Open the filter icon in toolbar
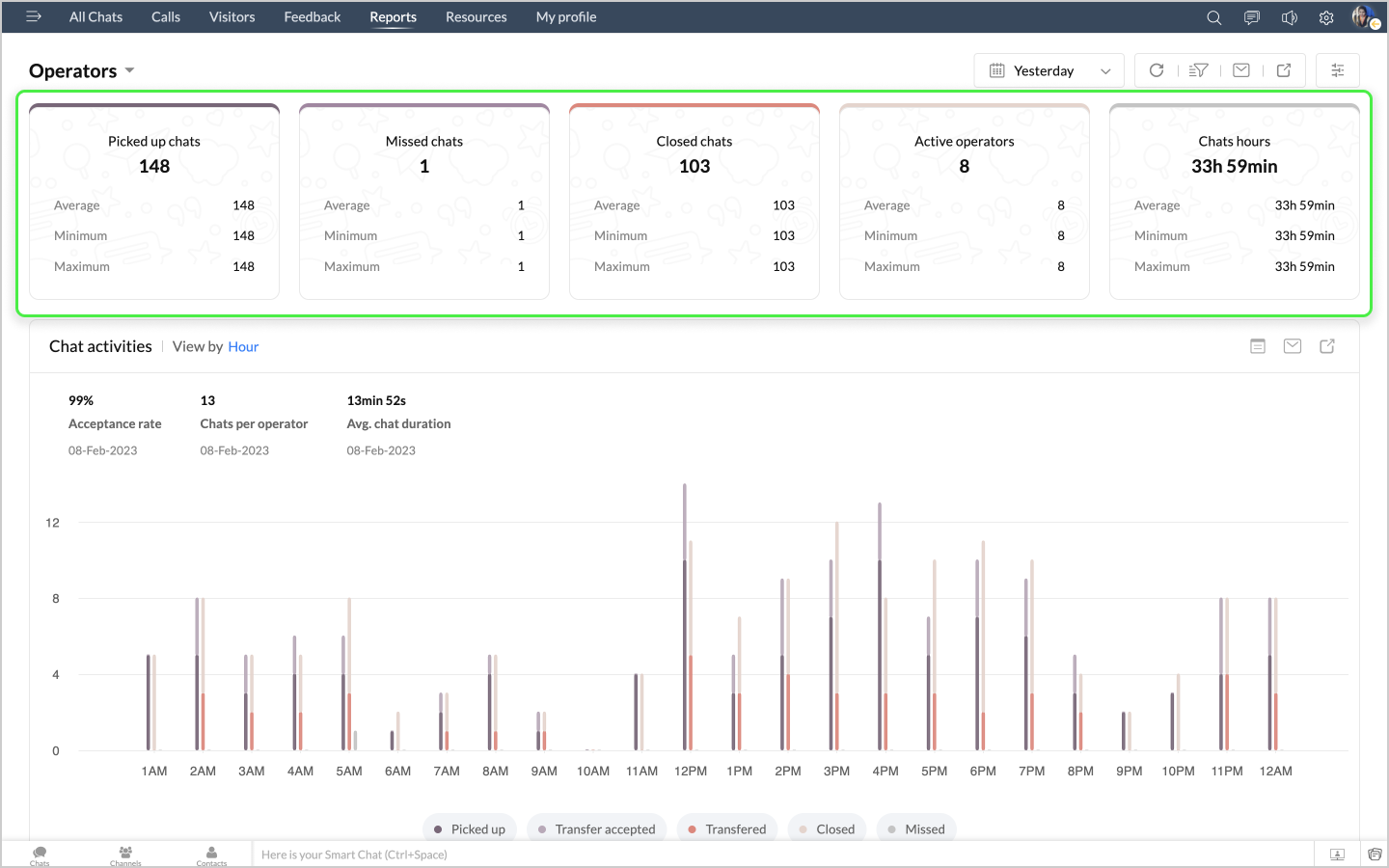The width and height of the screenshot is (1389, 868). coord(1198,70)
